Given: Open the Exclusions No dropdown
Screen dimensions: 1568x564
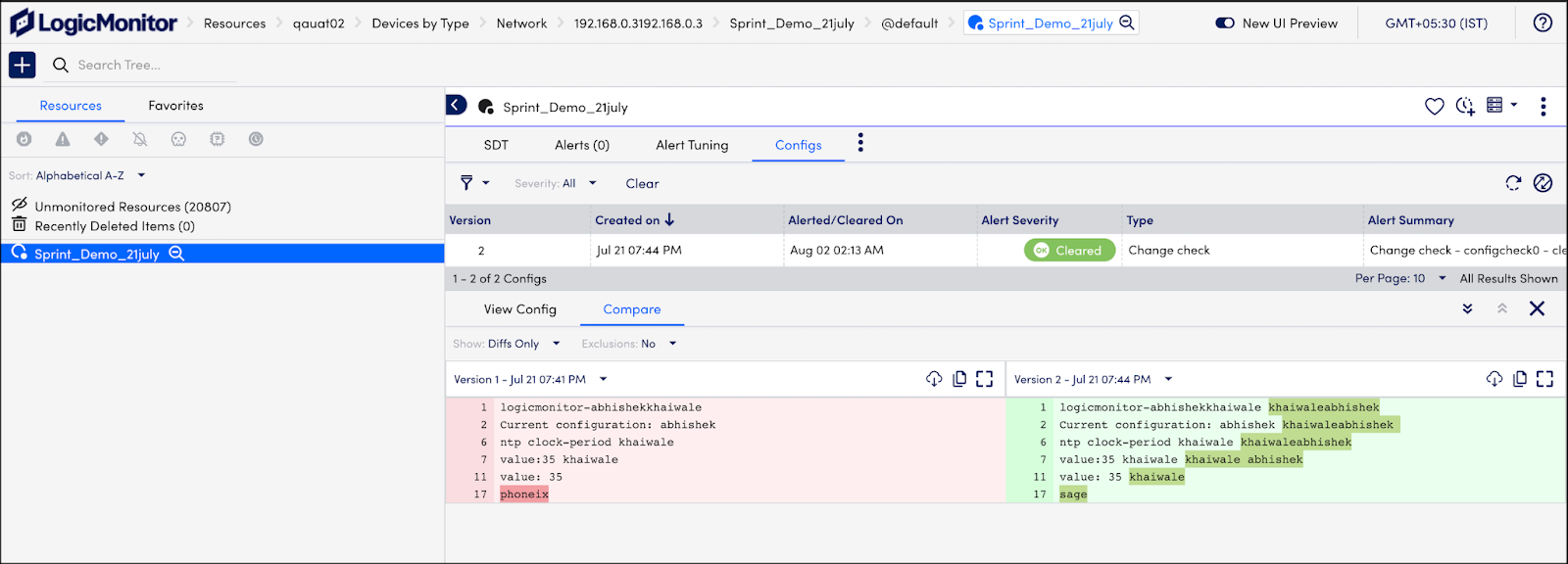Looking at the screenshot, I should click(x=628, y=344).
